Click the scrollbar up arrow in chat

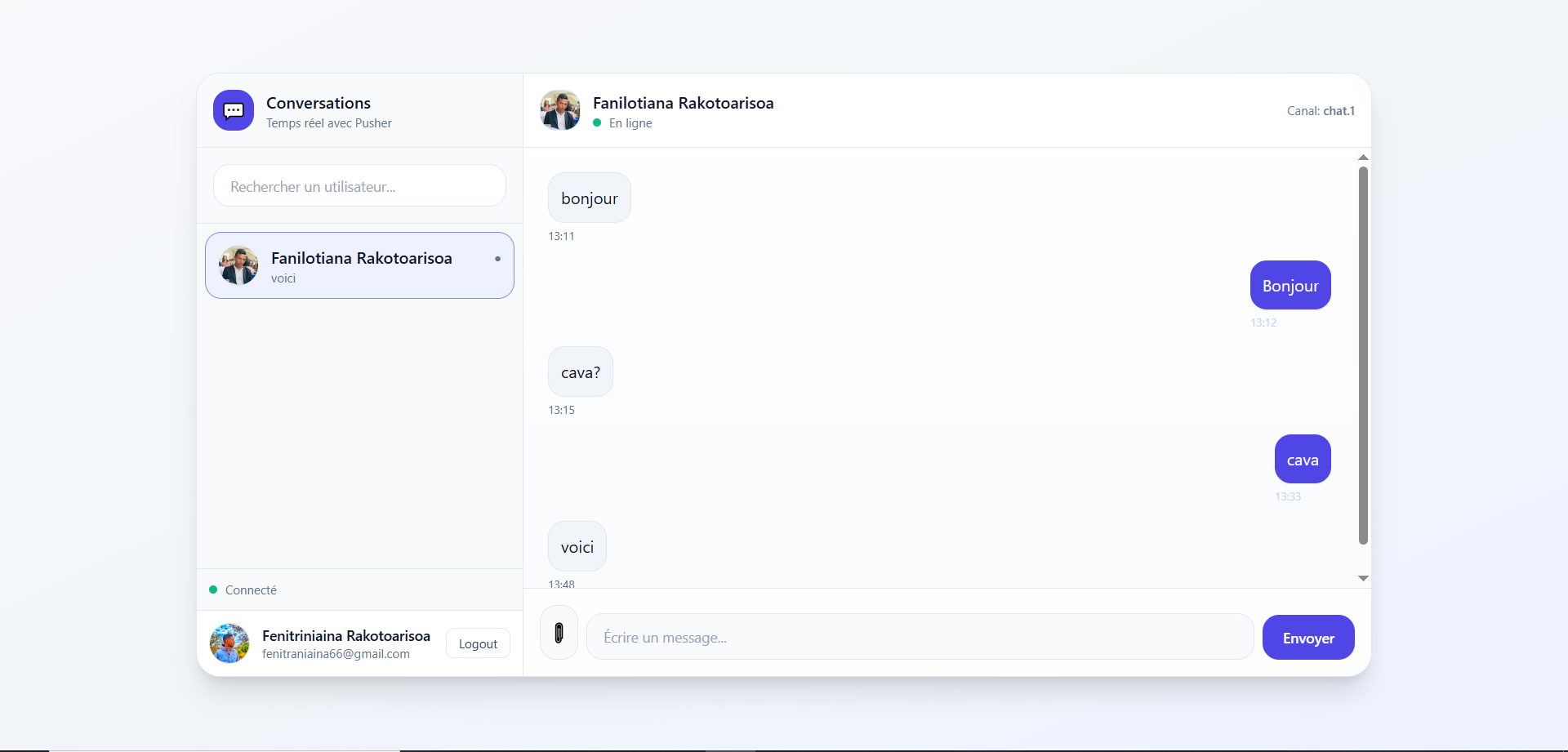[1363, 158]
